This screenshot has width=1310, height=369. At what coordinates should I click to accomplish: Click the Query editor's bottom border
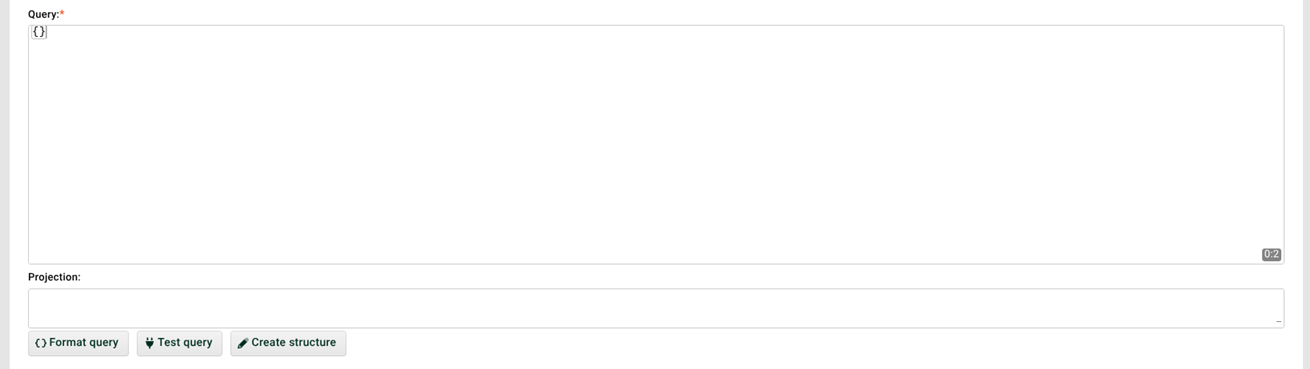(656, 264)
